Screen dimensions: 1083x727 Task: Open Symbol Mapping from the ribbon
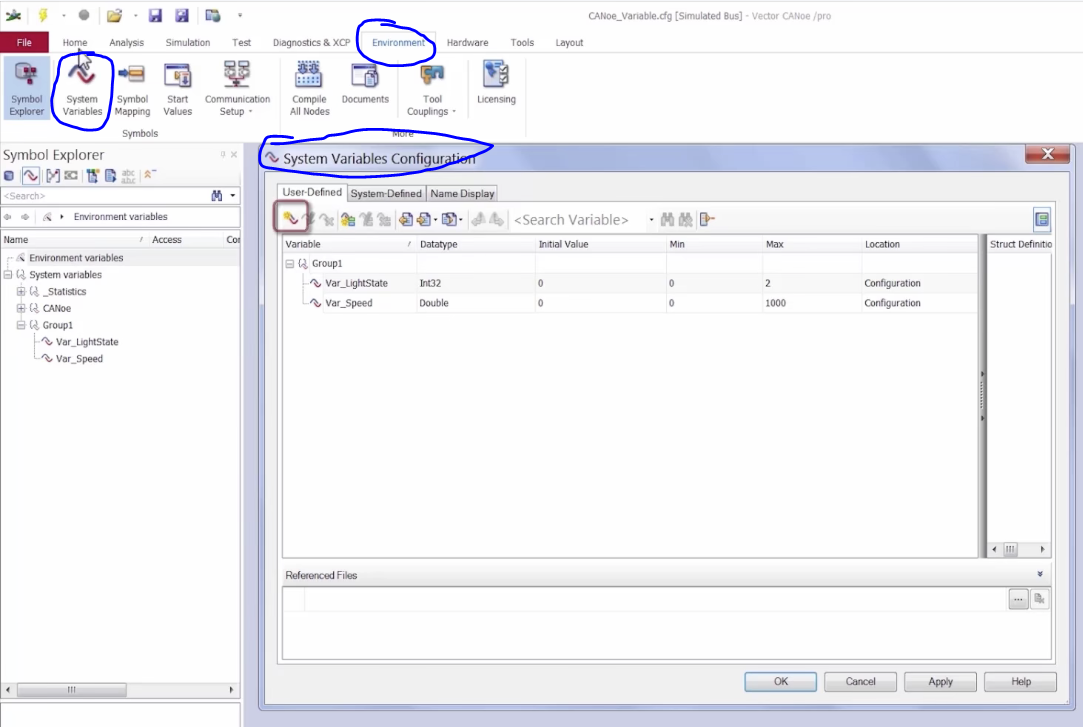coord(132,88)
